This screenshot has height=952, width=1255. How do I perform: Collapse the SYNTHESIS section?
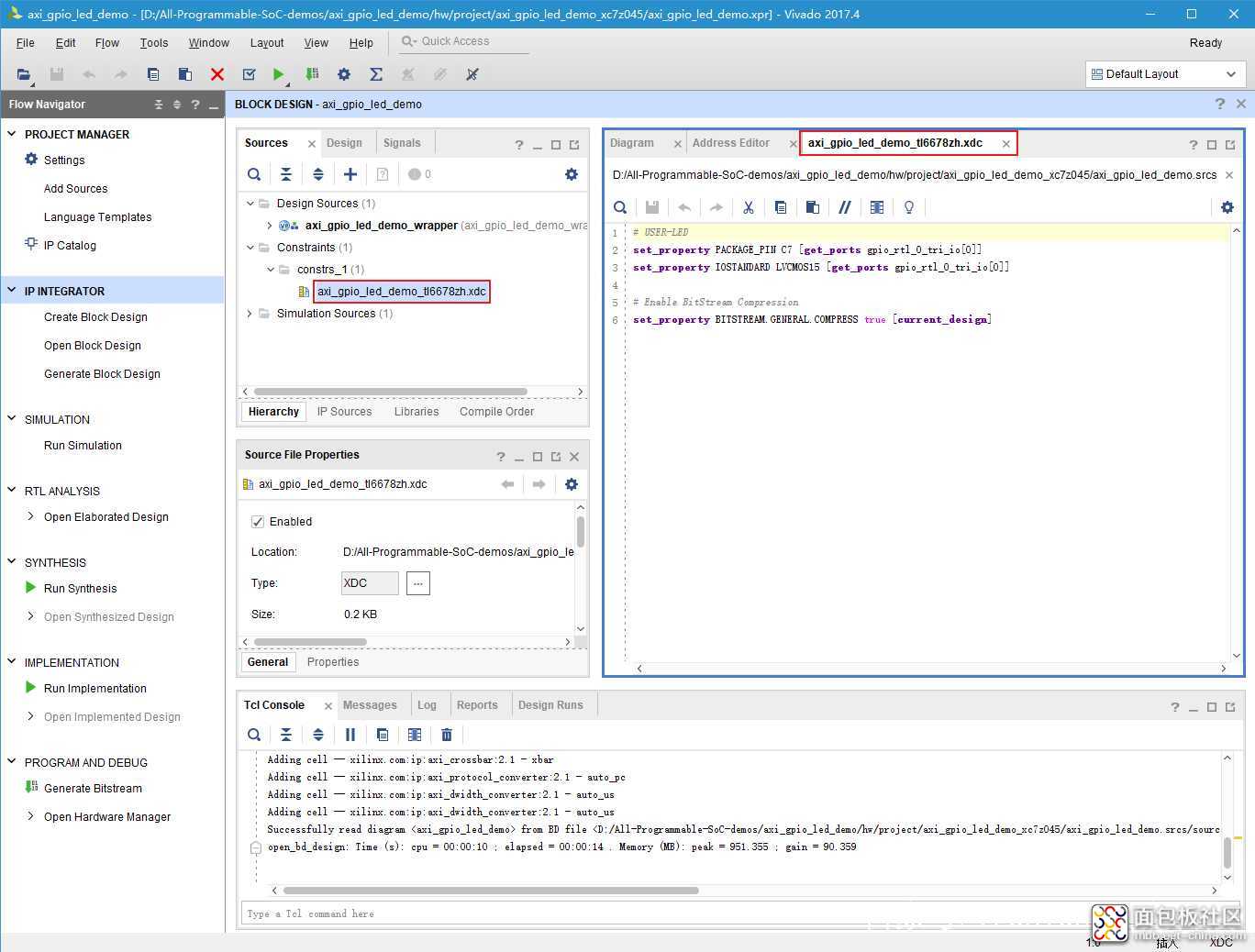click(12, 562)
